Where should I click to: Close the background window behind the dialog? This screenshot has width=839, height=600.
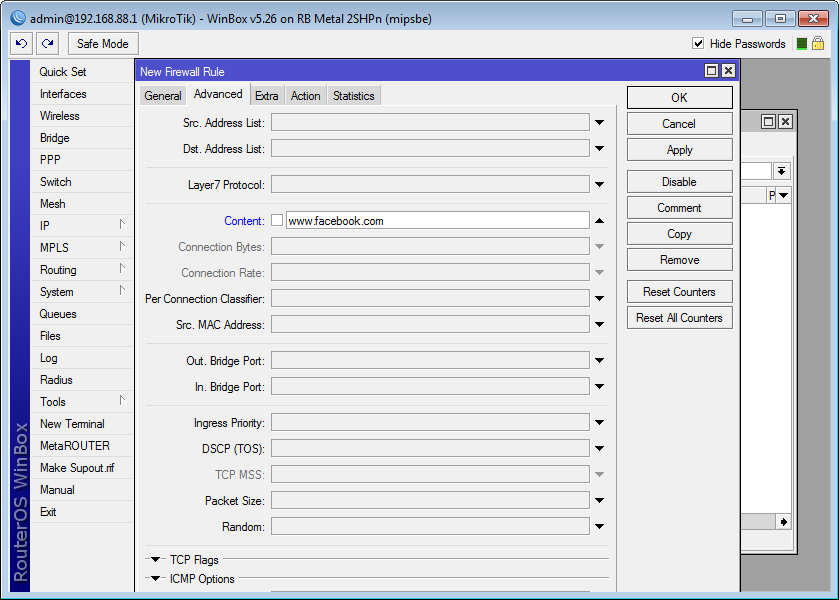click(x=785, y=121)
